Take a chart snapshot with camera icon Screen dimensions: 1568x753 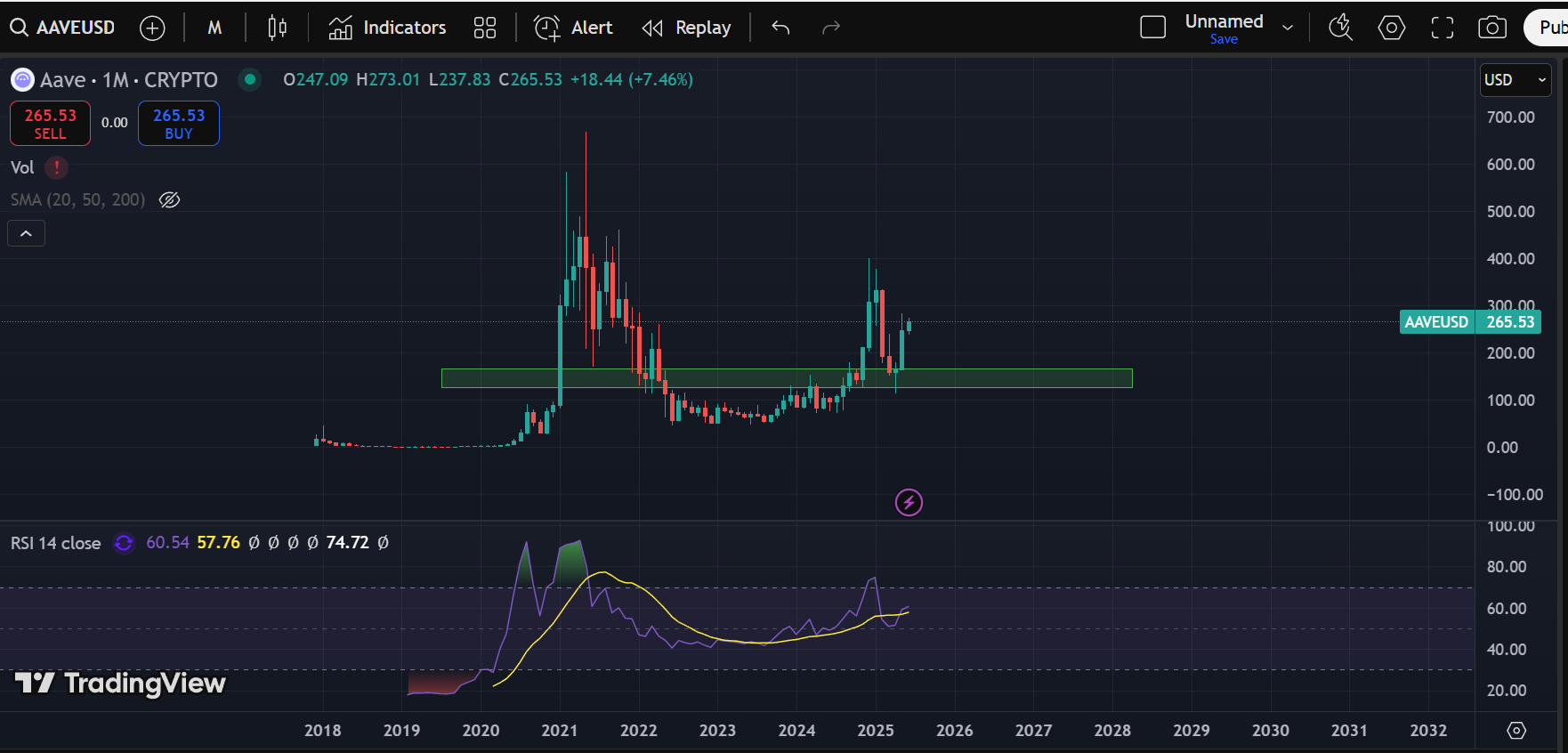pos(1492,28)
